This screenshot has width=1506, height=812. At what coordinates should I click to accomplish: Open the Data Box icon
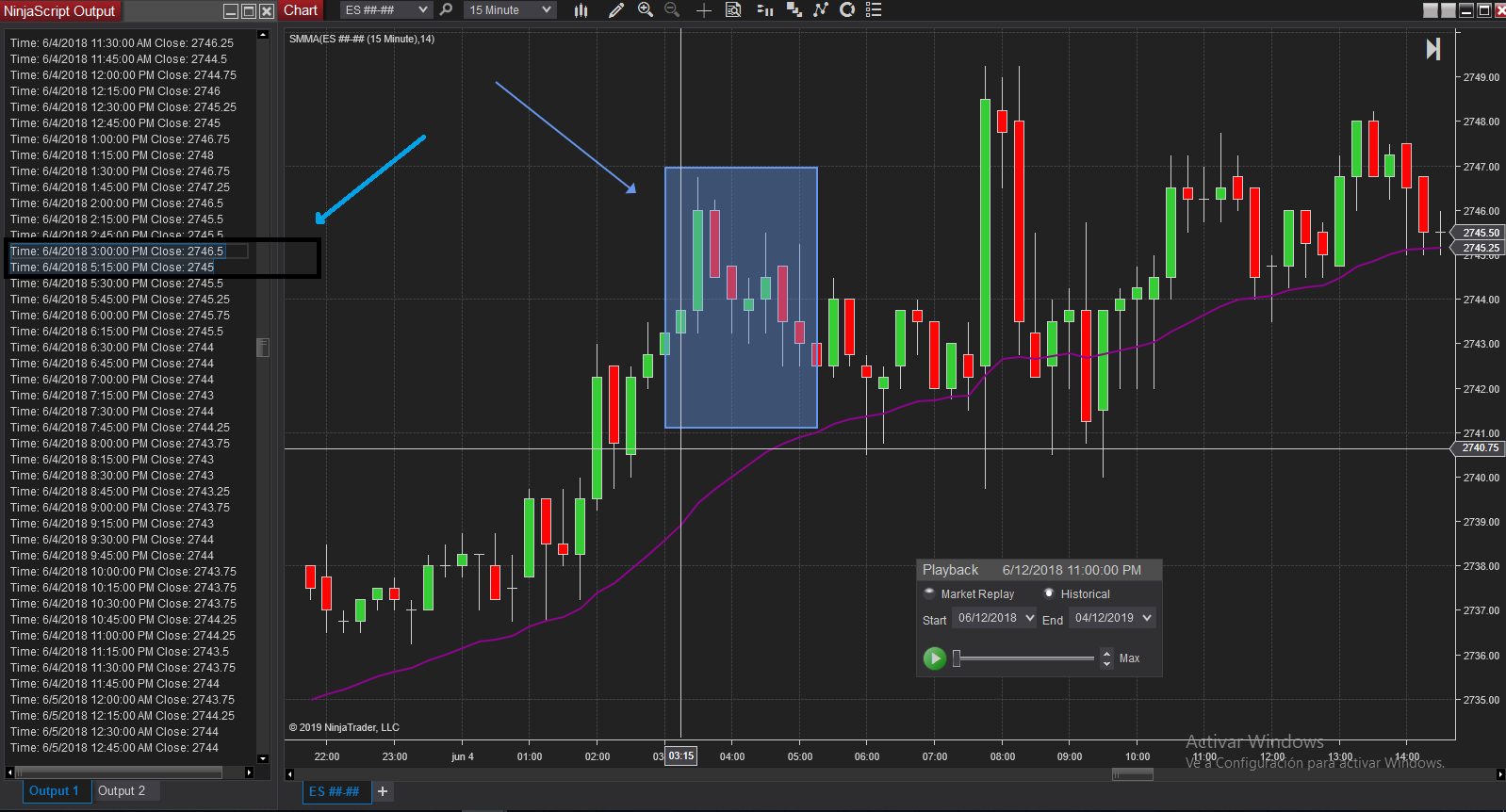click(733, 9)
